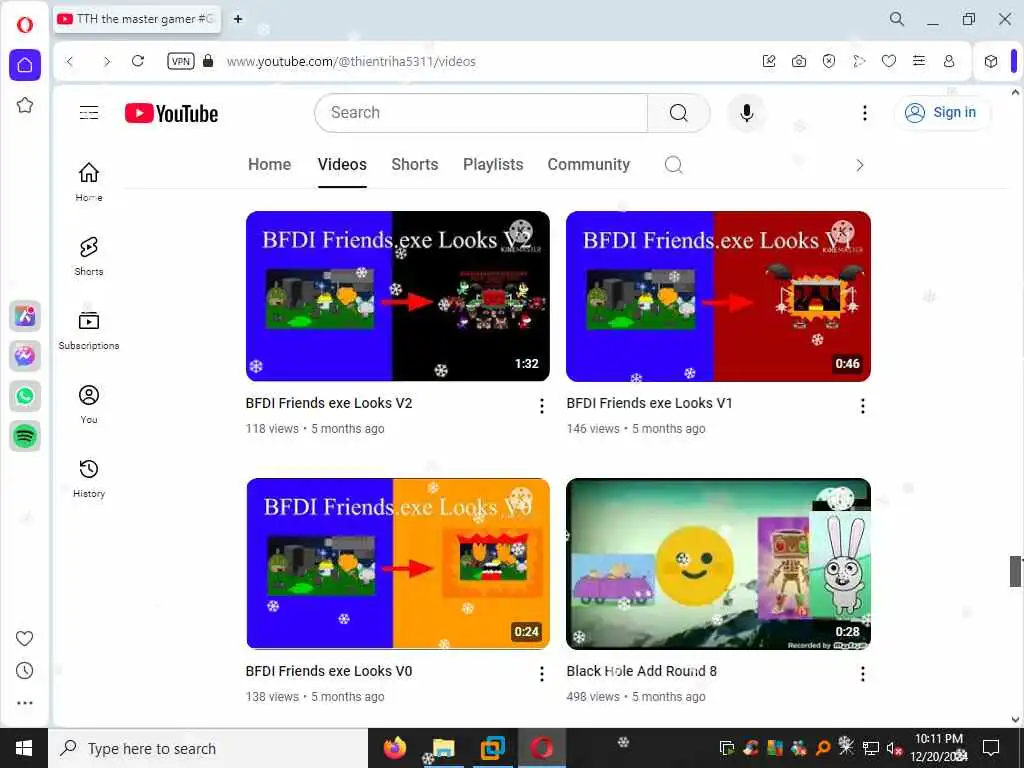Play the Black Hole Add Round 8 thumbnail

tap(718, 564)
